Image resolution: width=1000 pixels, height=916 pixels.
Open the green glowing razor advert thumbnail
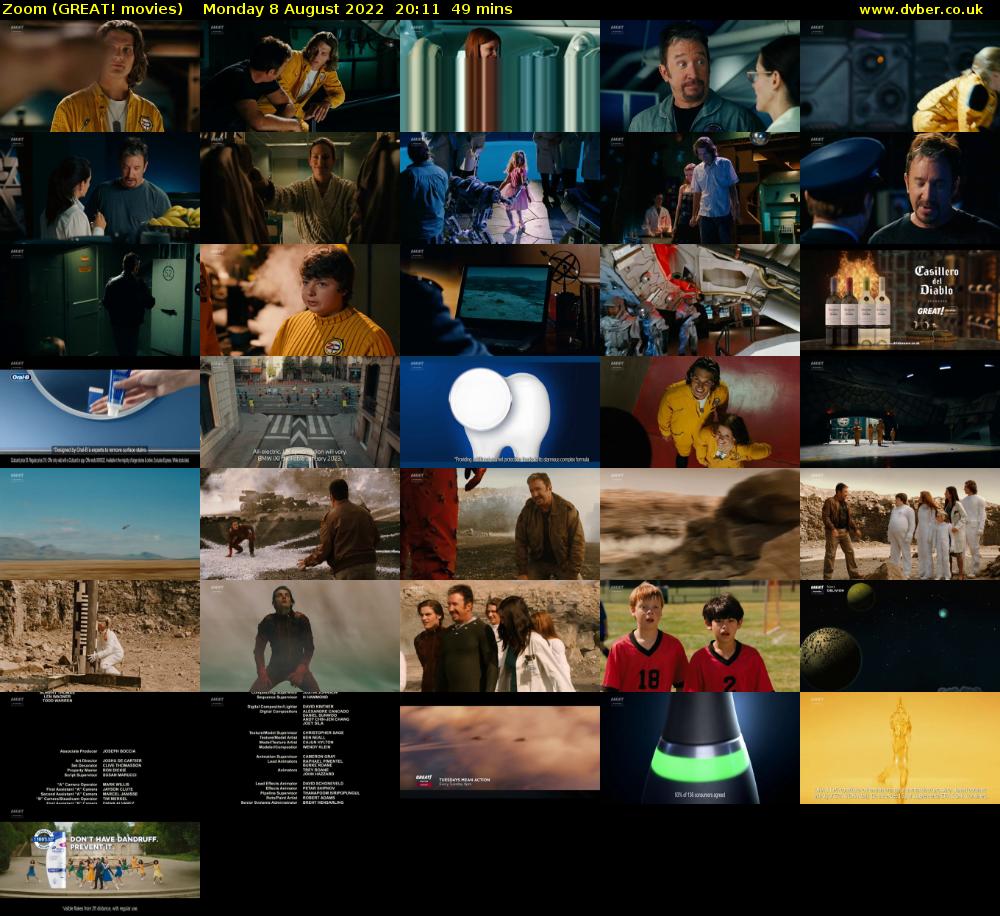click(700, 748)
